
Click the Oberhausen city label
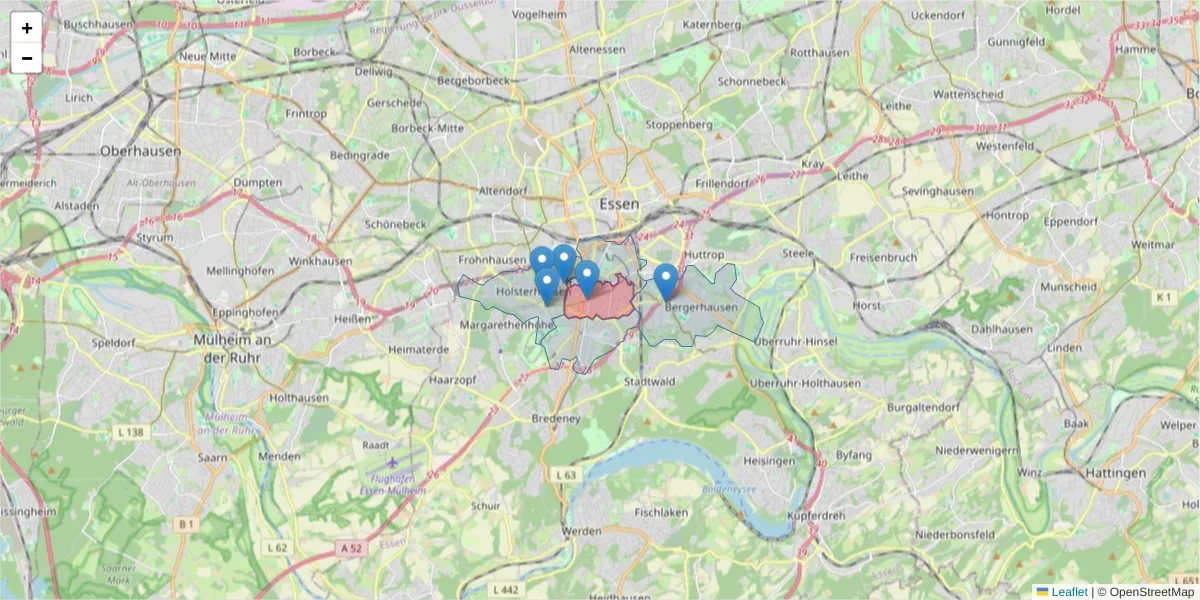coord(141,151)
